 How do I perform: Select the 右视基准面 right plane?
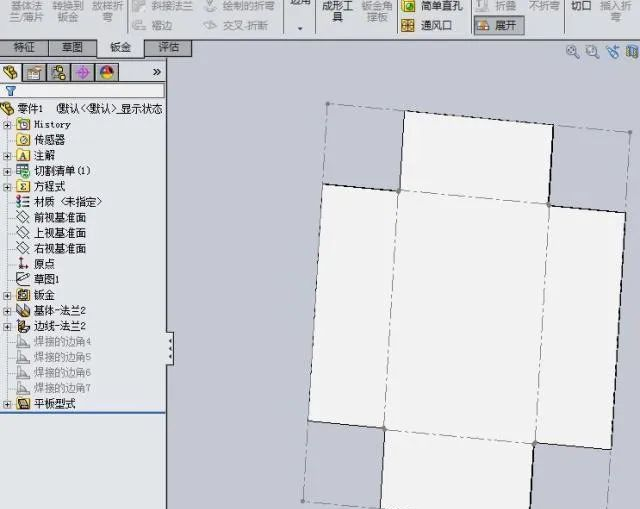60,249
